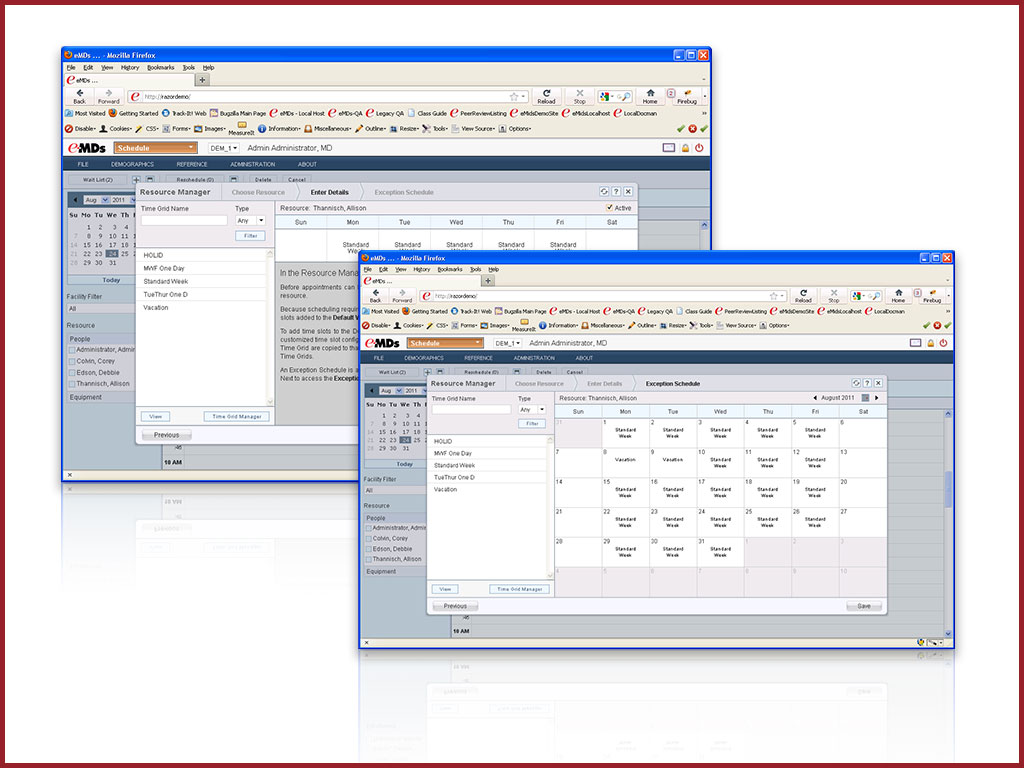This screenshot has width=1024, height=768.
Task: Click the View button in the back dialog
Action: coord(155,416)
